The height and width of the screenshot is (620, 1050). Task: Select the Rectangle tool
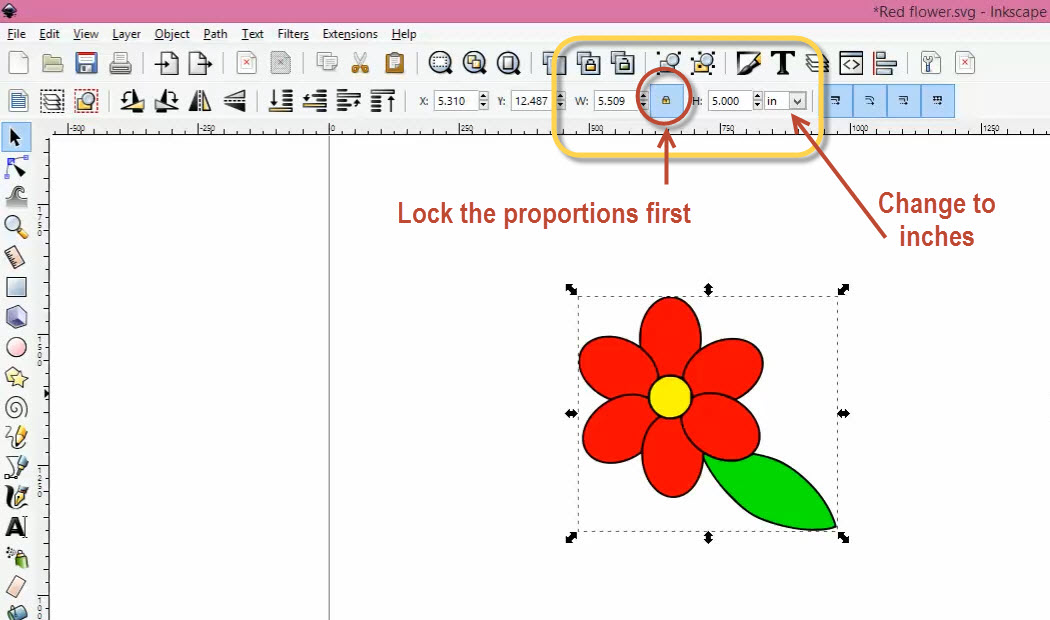(x=16, y=287)
